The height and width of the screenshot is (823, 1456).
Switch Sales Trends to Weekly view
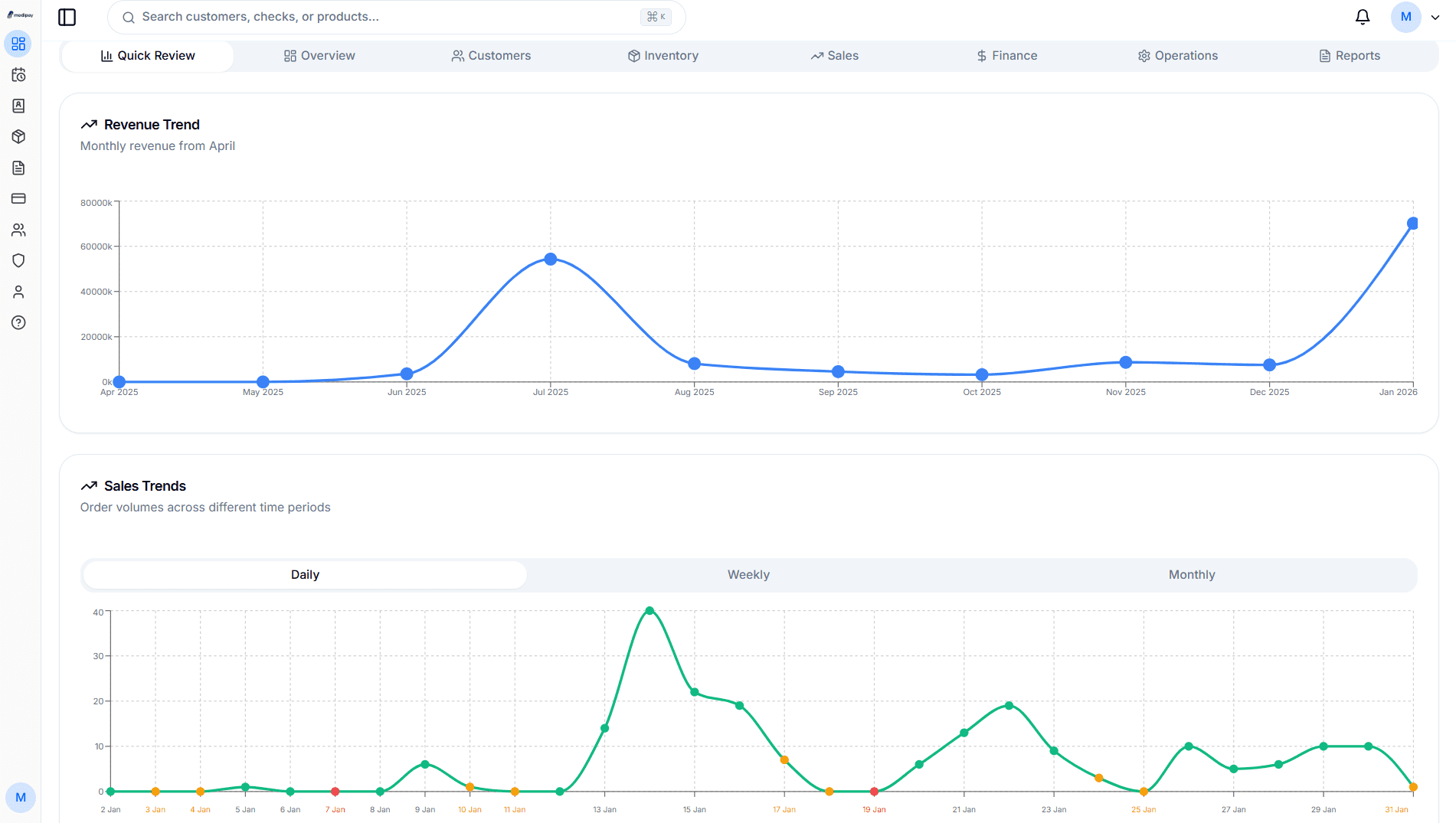click(748, 574)
